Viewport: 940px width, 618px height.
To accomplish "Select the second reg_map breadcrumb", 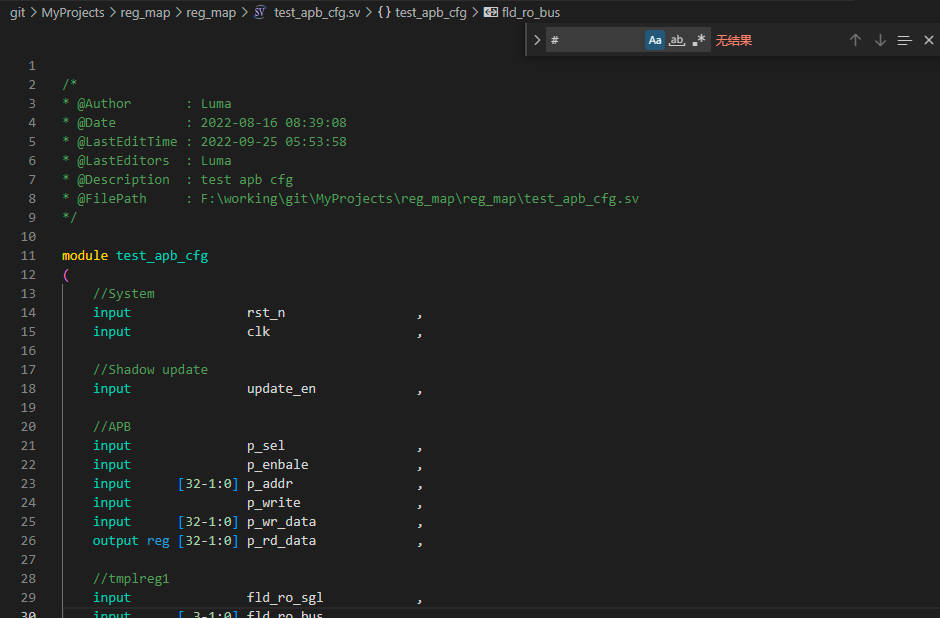I will coord(211,13).
